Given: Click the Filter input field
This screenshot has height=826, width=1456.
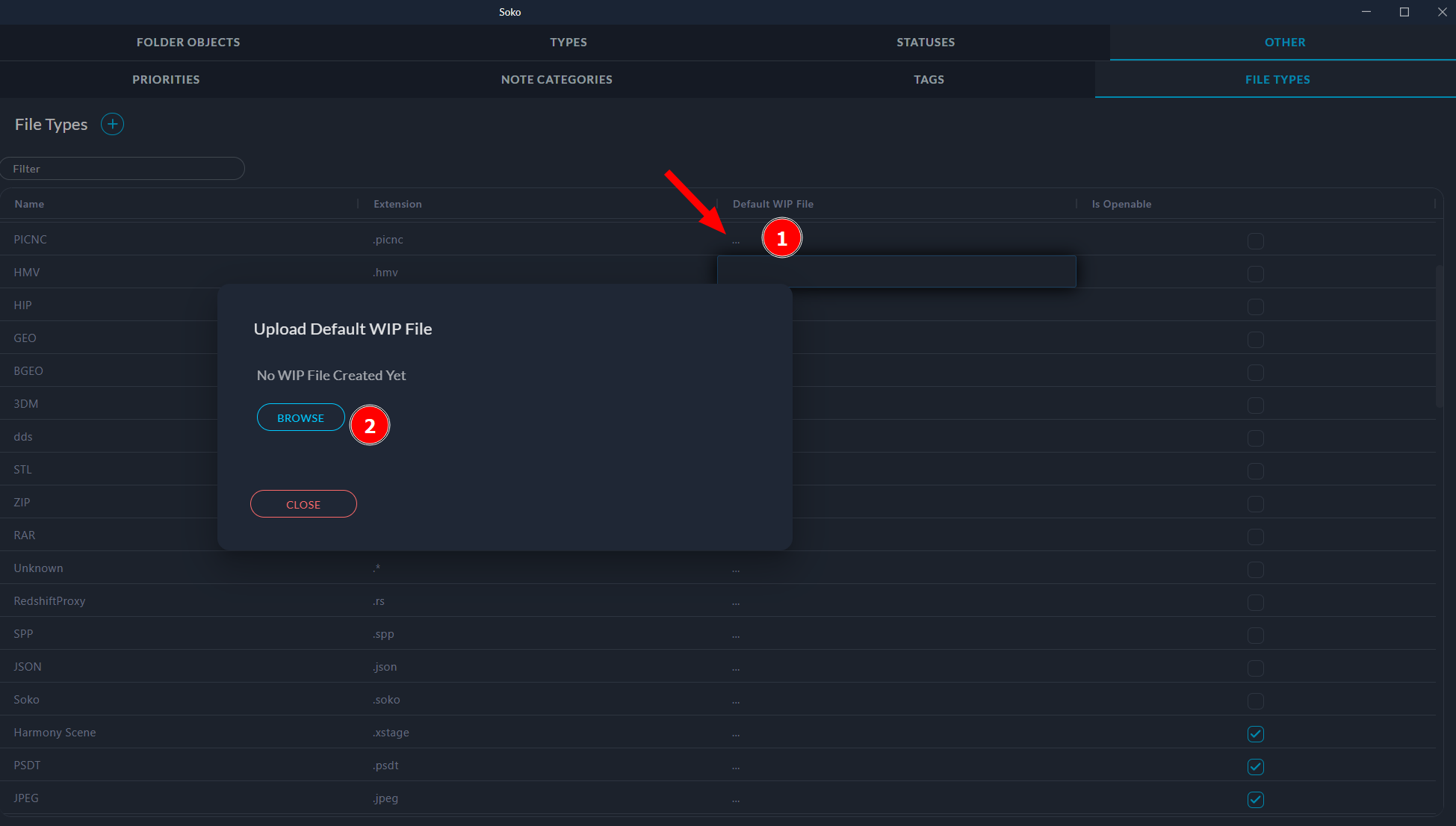Looking at the screenshot, I should point(123,169).
